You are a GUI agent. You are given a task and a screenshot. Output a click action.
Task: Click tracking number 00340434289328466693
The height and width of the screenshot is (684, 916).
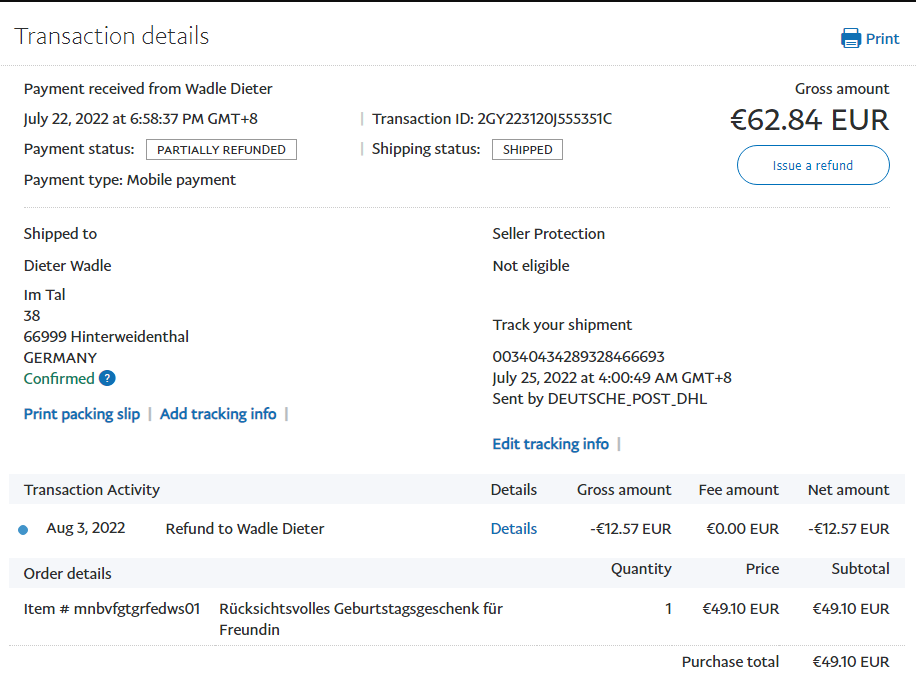(x=578, y=357)
